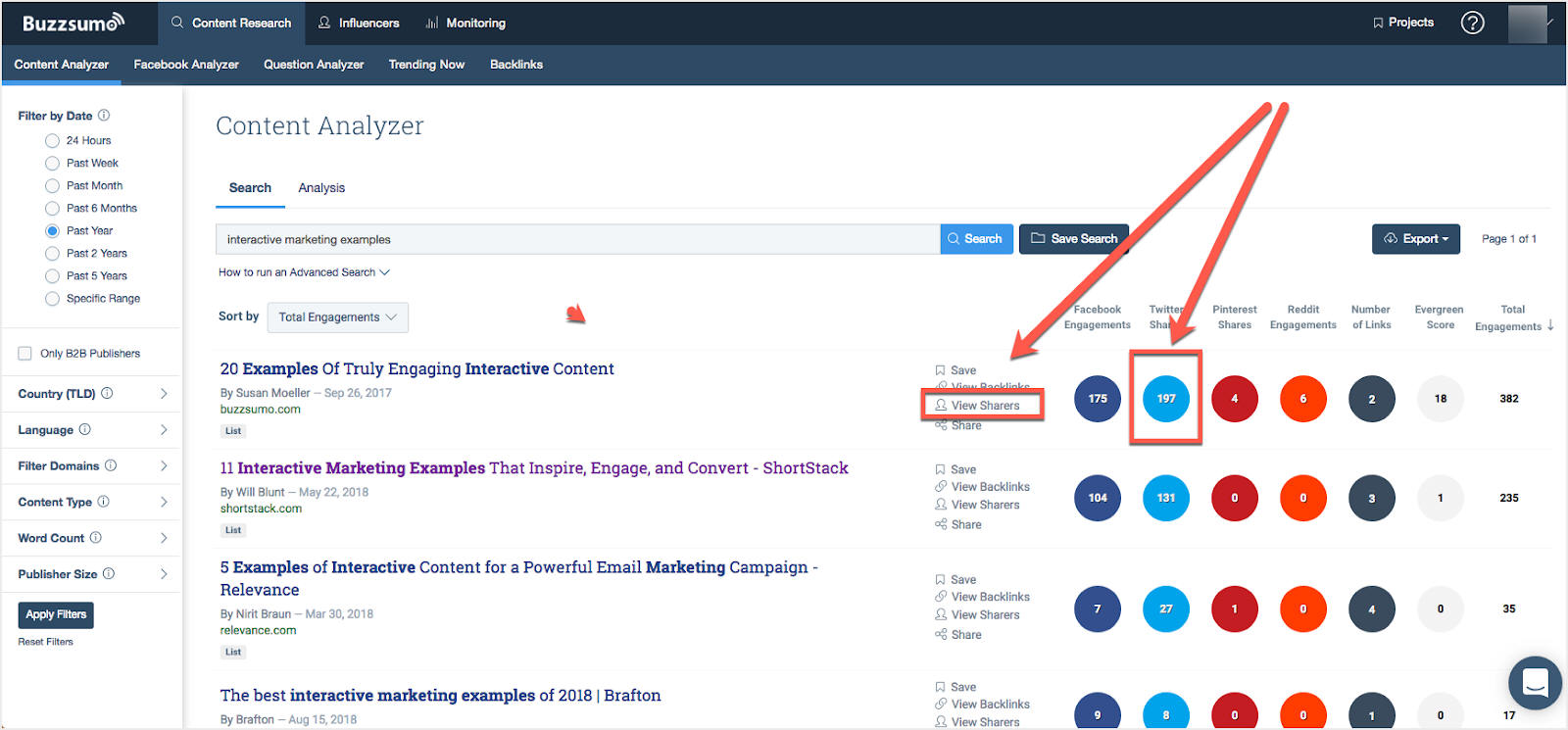
Task: Expand the Filter Domains section
Action: click(163, 465)
